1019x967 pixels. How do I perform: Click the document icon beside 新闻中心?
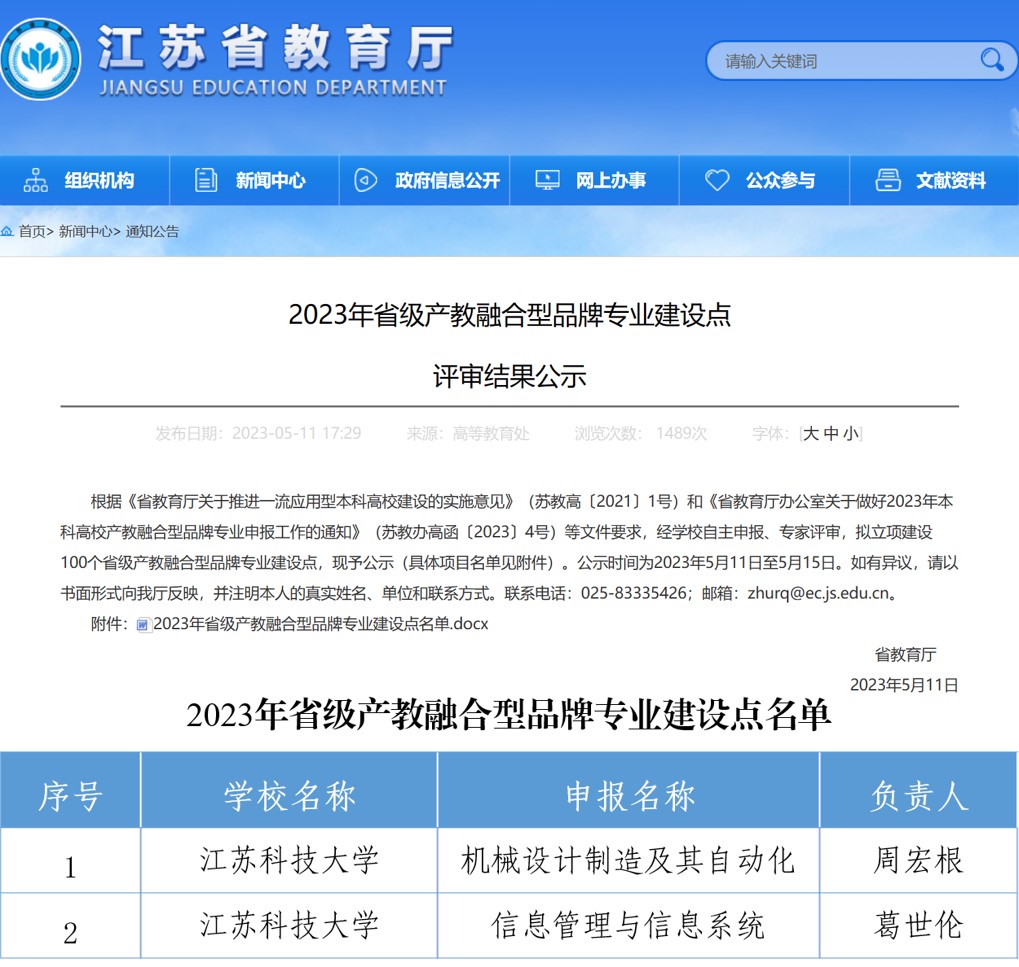point(206,180)
